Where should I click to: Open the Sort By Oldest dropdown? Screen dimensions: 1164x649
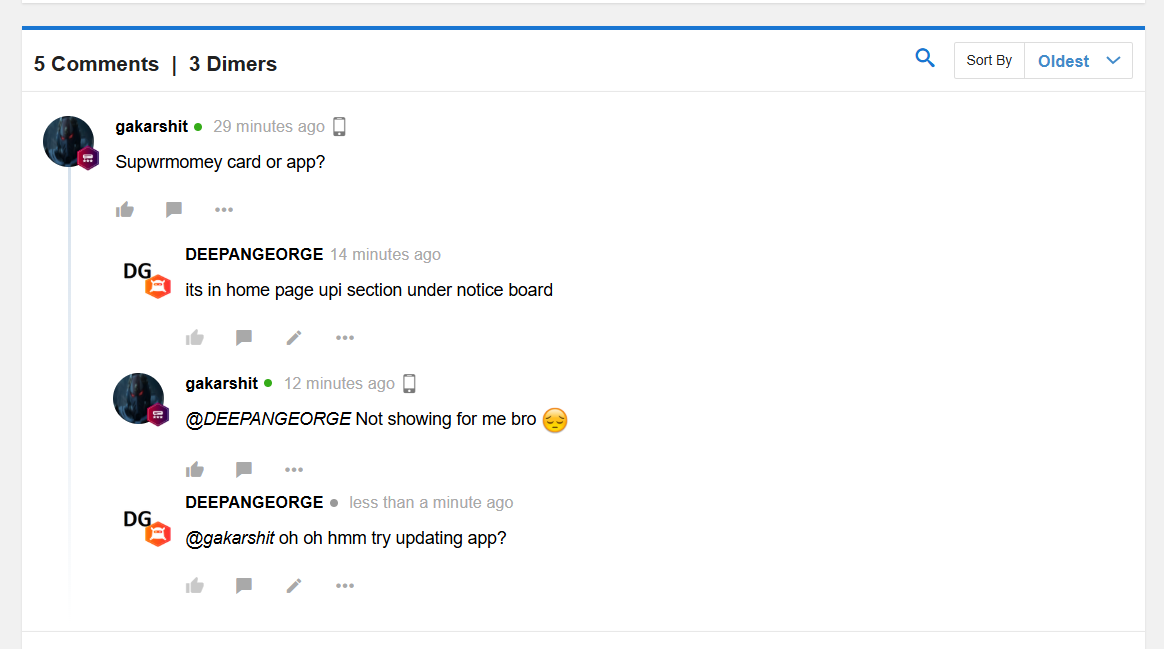[1078, 61]
